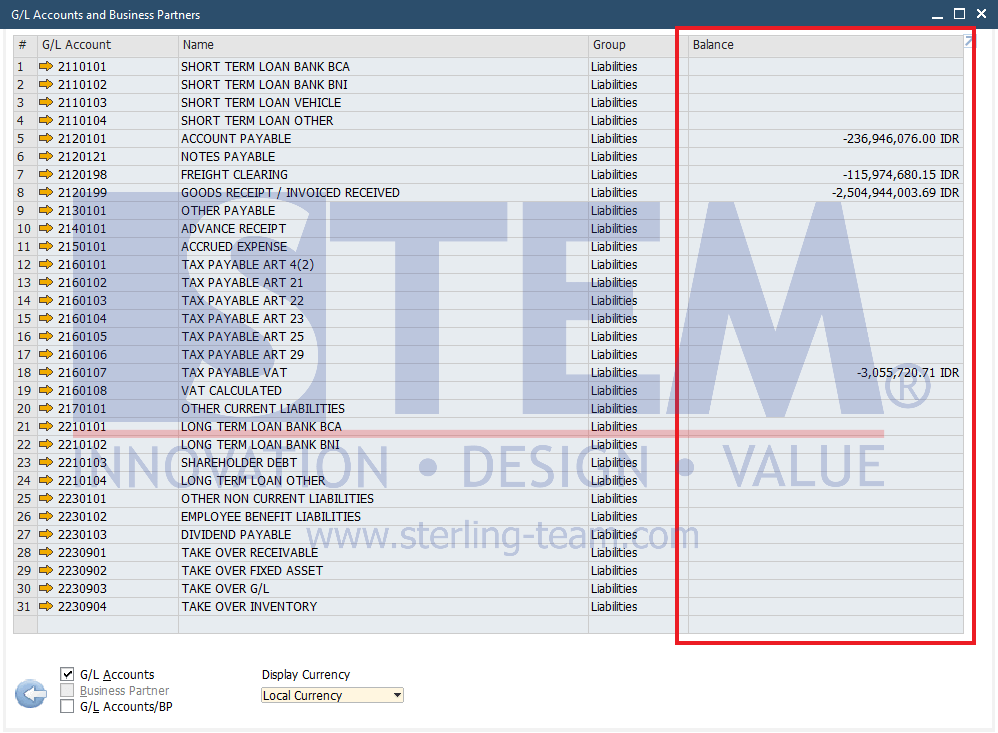The width and height of the screenshot is (998, 733).
Task: Select the -236,946,076.00 IDR balance cell
Action: pyautogui.click(x=826, y=139)
